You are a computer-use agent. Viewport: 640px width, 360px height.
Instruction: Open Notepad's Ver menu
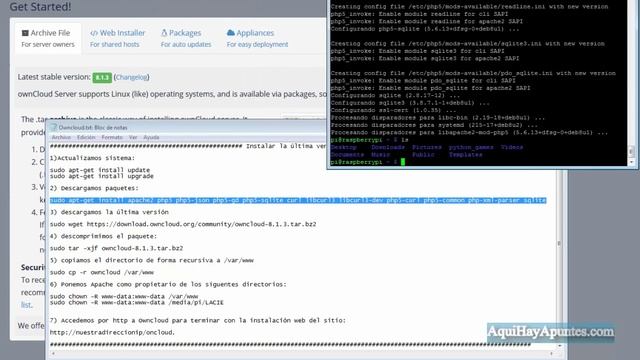tap(133, 138)
